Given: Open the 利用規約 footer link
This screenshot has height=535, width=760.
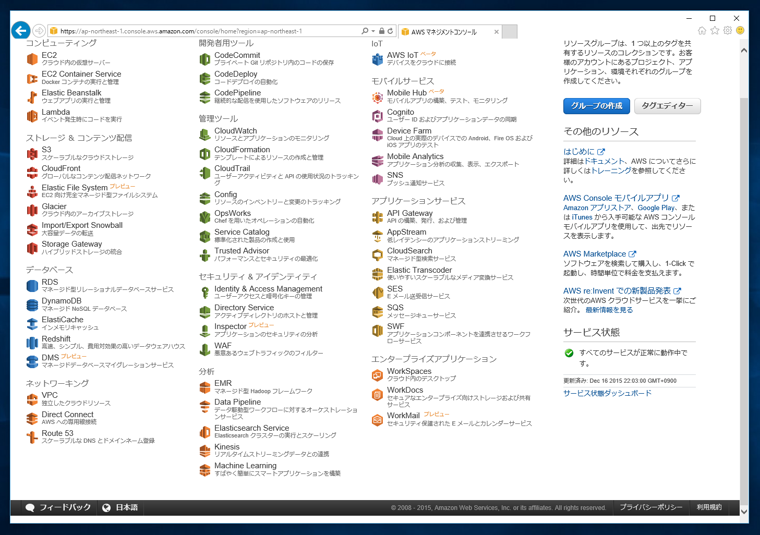Looking at the screenshot, I should pyautogui.click(x=709, y=507).
